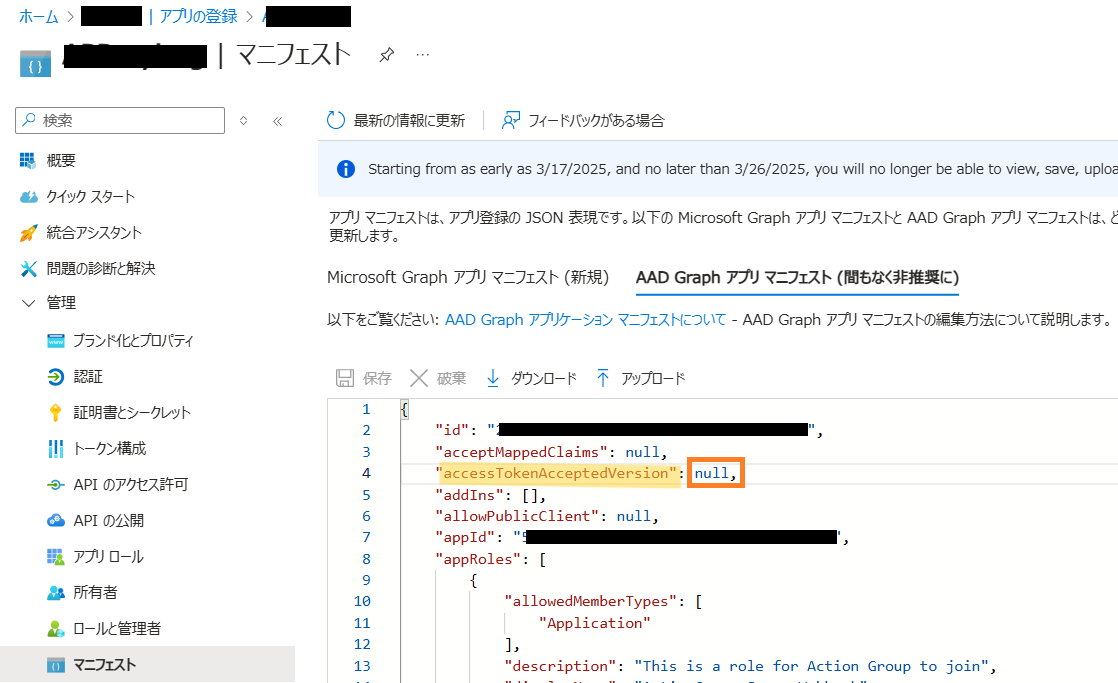
Task: Pin the manifest page with the pin icon
Action: (386, 55)
